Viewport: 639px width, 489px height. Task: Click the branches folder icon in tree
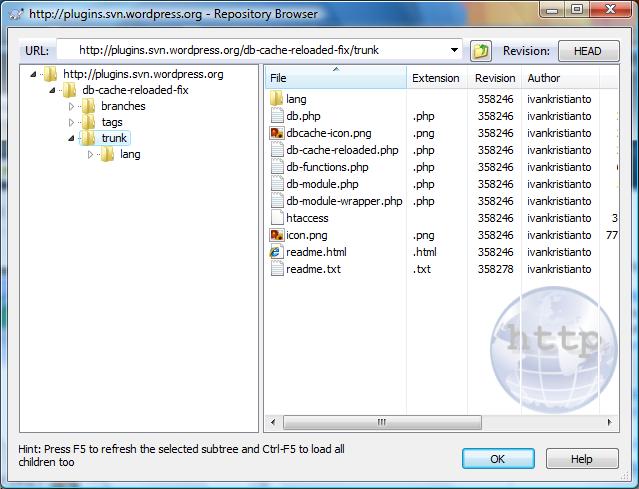click(88, 106)
